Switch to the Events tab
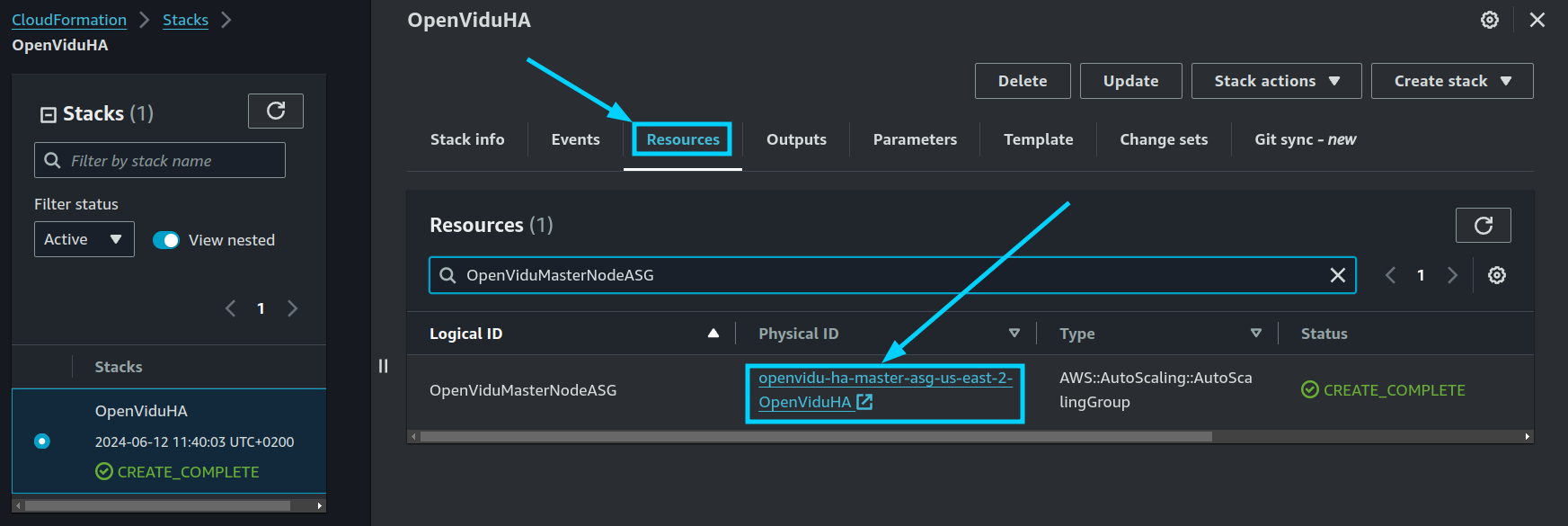Viewport: 1568px width, 526px height. pos(575,139)
